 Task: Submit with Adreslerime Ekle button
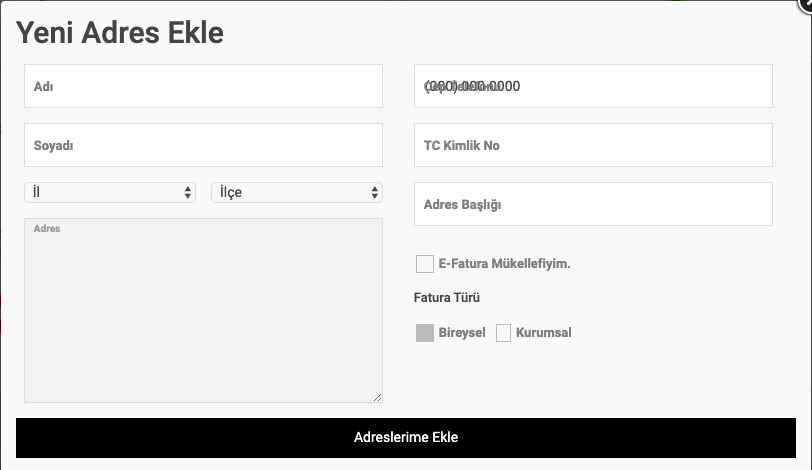[x=406, y=438]
